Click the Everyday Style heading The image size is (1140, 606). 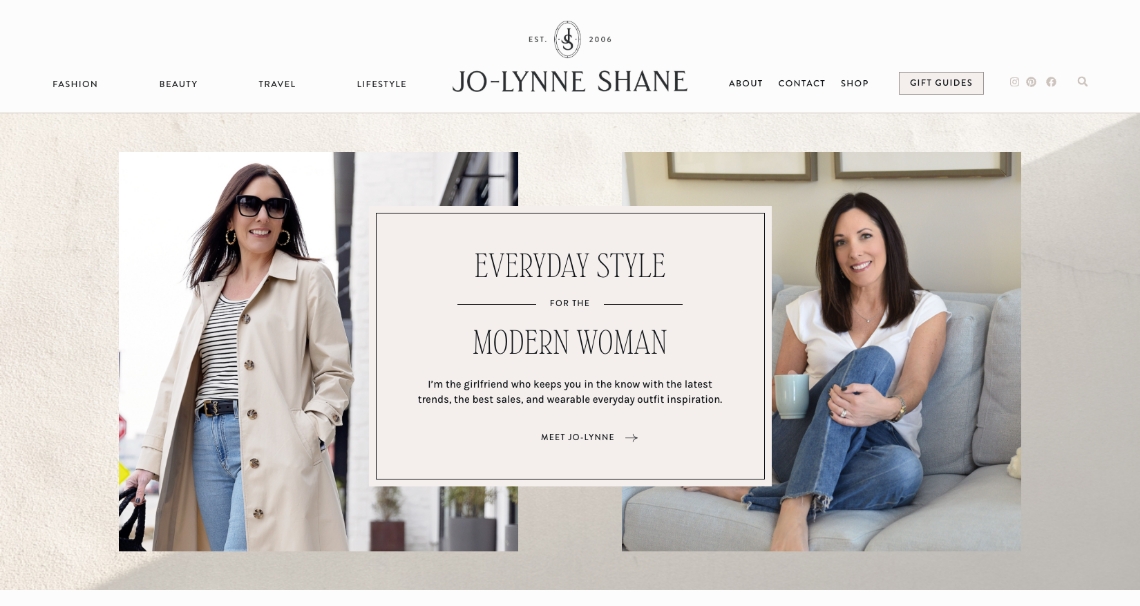570,266
